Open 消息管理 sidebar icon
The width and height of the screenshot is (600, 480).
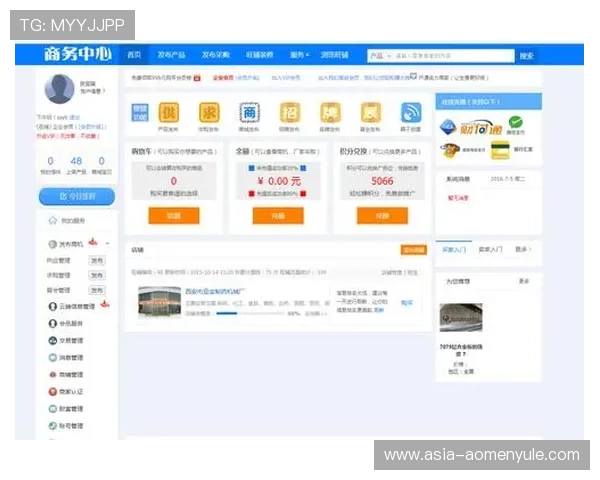(x=52, y=358)
